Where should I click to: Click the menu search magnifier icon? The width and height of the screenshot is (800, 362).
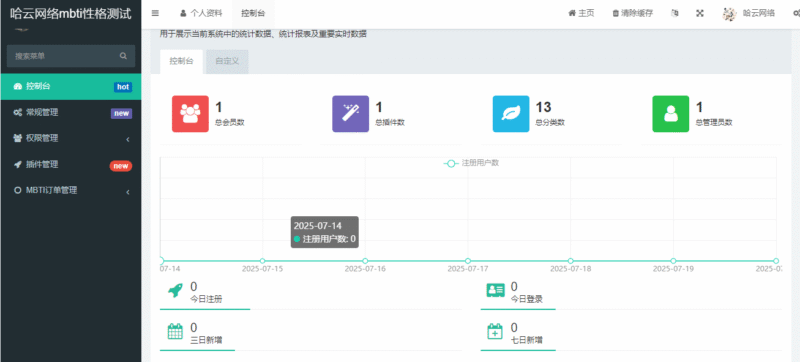[x=123, y=56]
